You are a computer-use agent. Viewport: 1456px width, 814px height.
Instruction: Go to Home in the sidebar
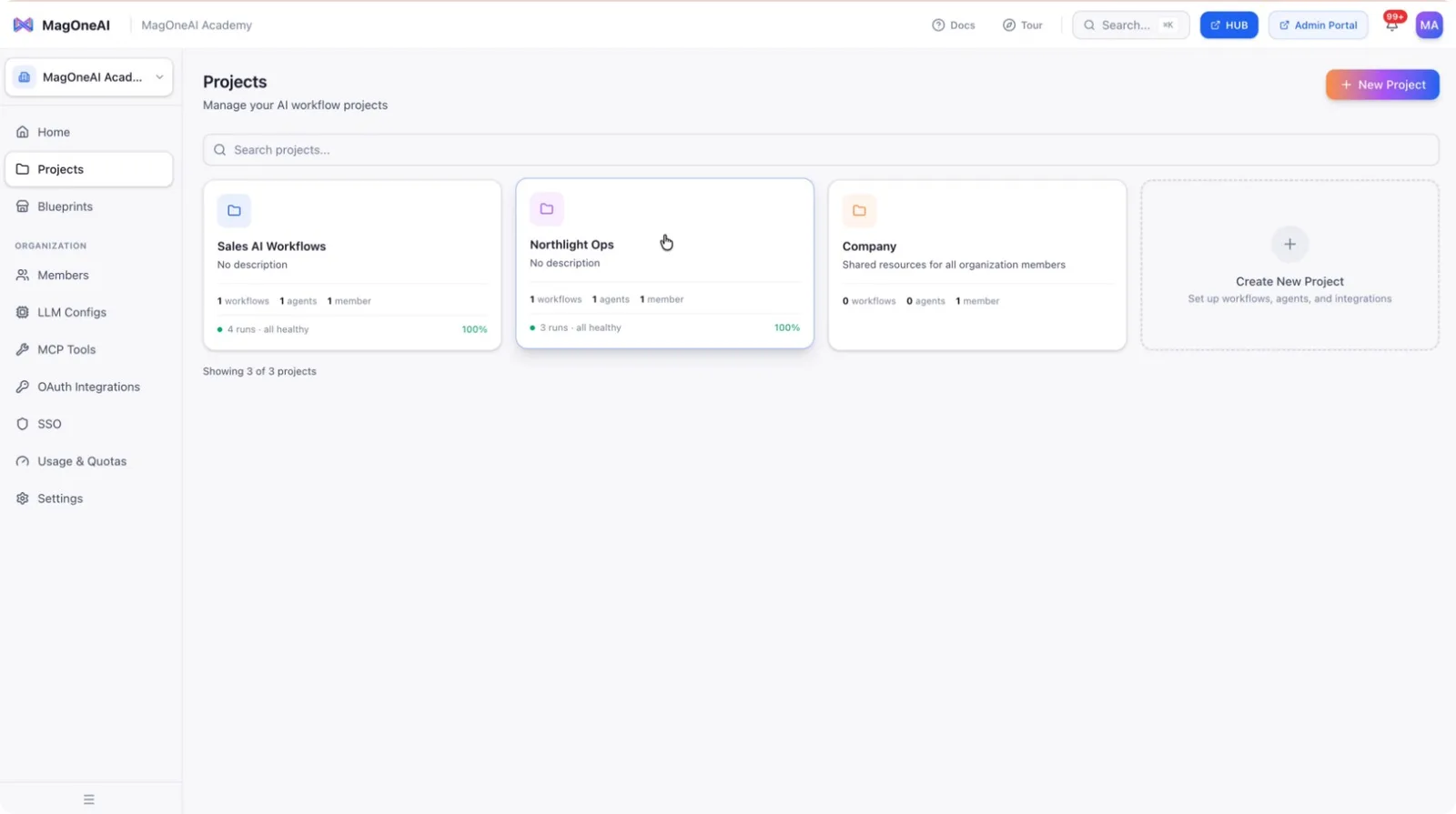point(89,132)
